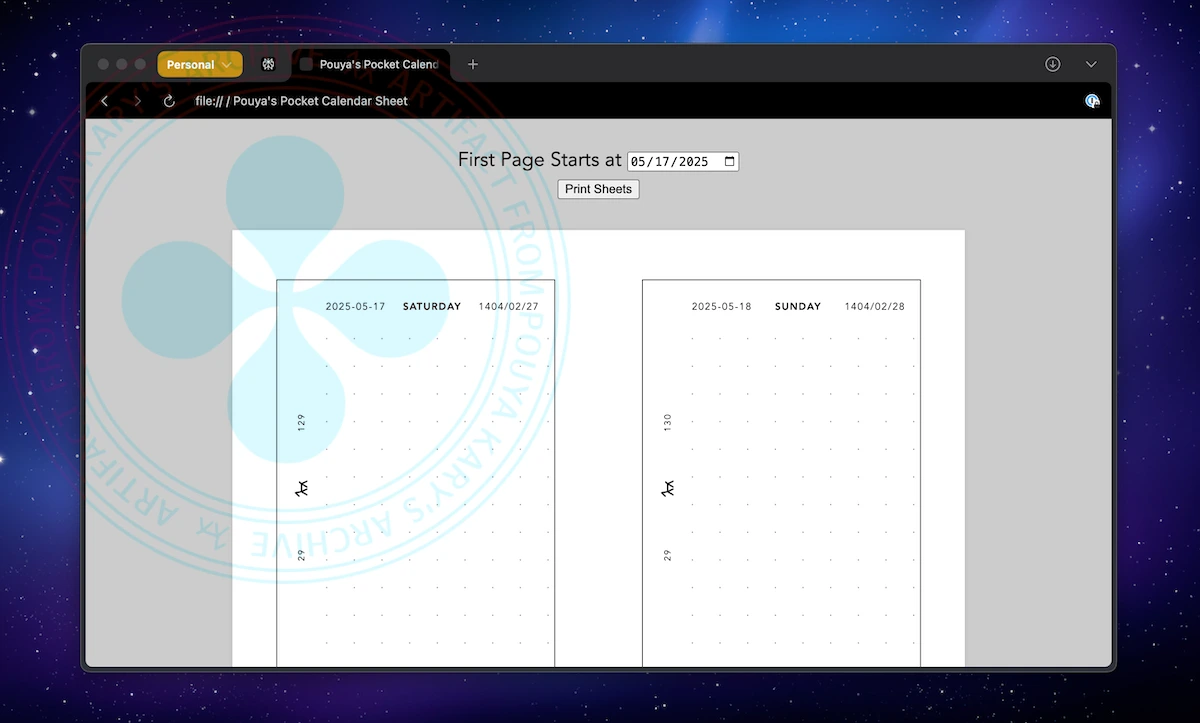
Task: Close the browser window with the red button
Action: [103, 64]
